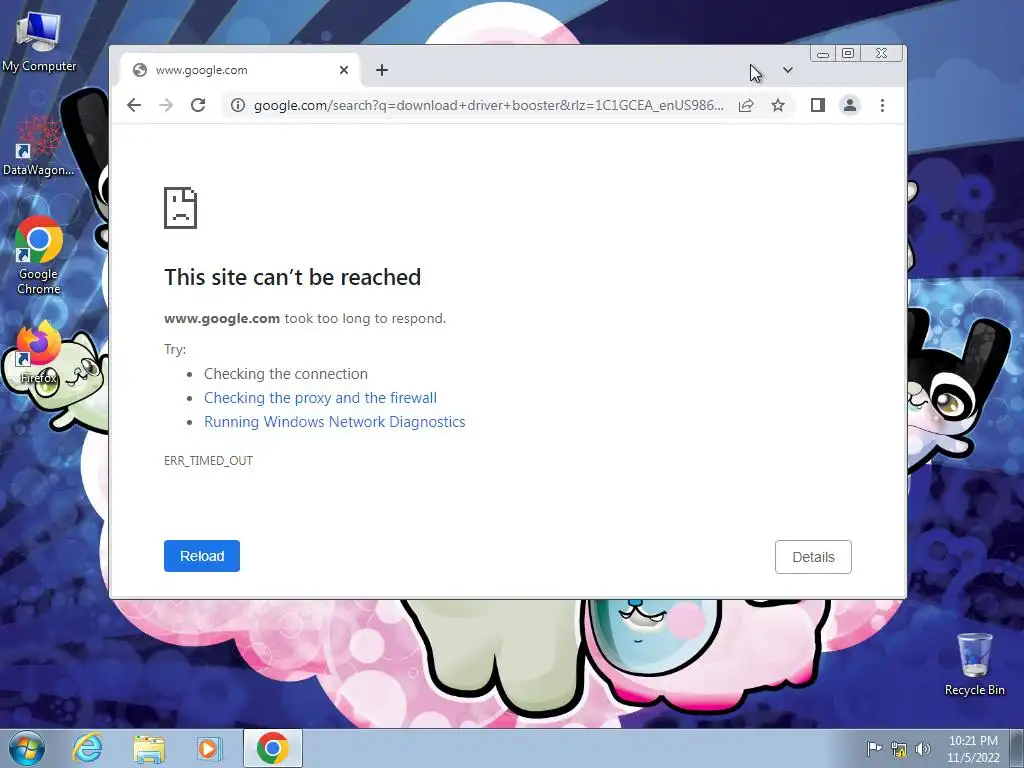Select the www.google.com tab
This screenshot has height=768, width=1024.
click(x=240, y=70)
